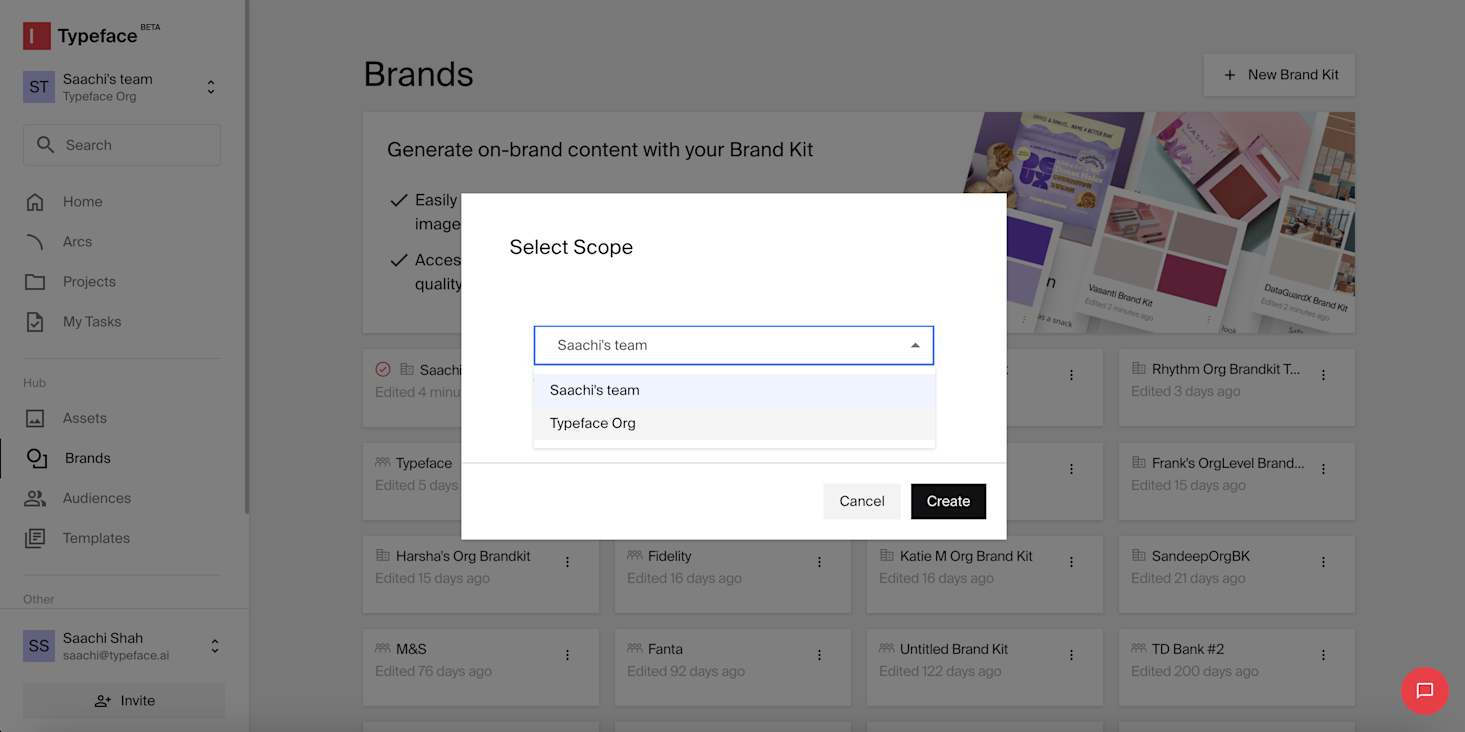This screenshot has width=1465, height=732.
Task: Click the scope dropdown arrow
Action: [x=915, y=345]
